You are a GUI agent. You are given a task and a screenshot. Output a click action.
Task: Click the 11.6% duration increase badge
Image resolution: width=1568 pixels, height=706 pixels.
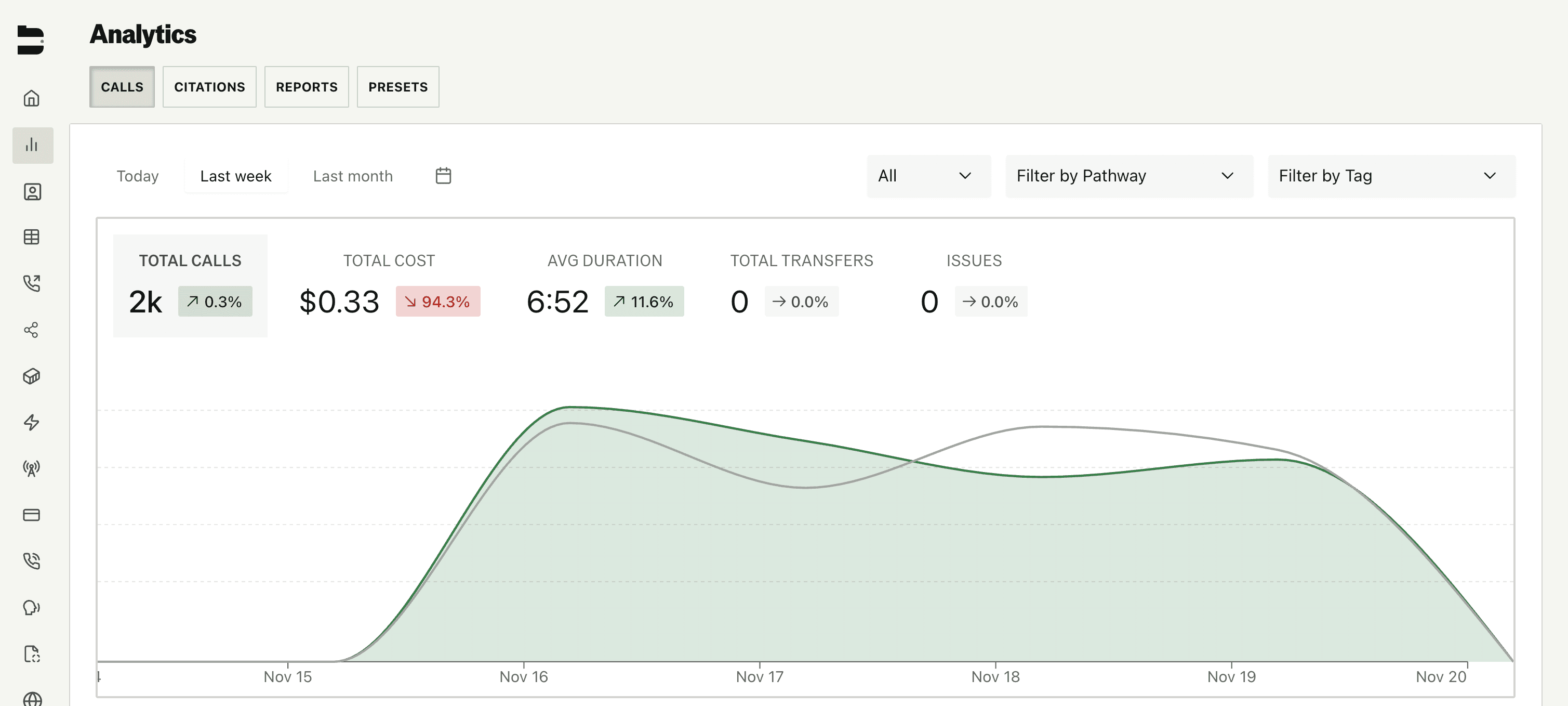tap(644, 302)
